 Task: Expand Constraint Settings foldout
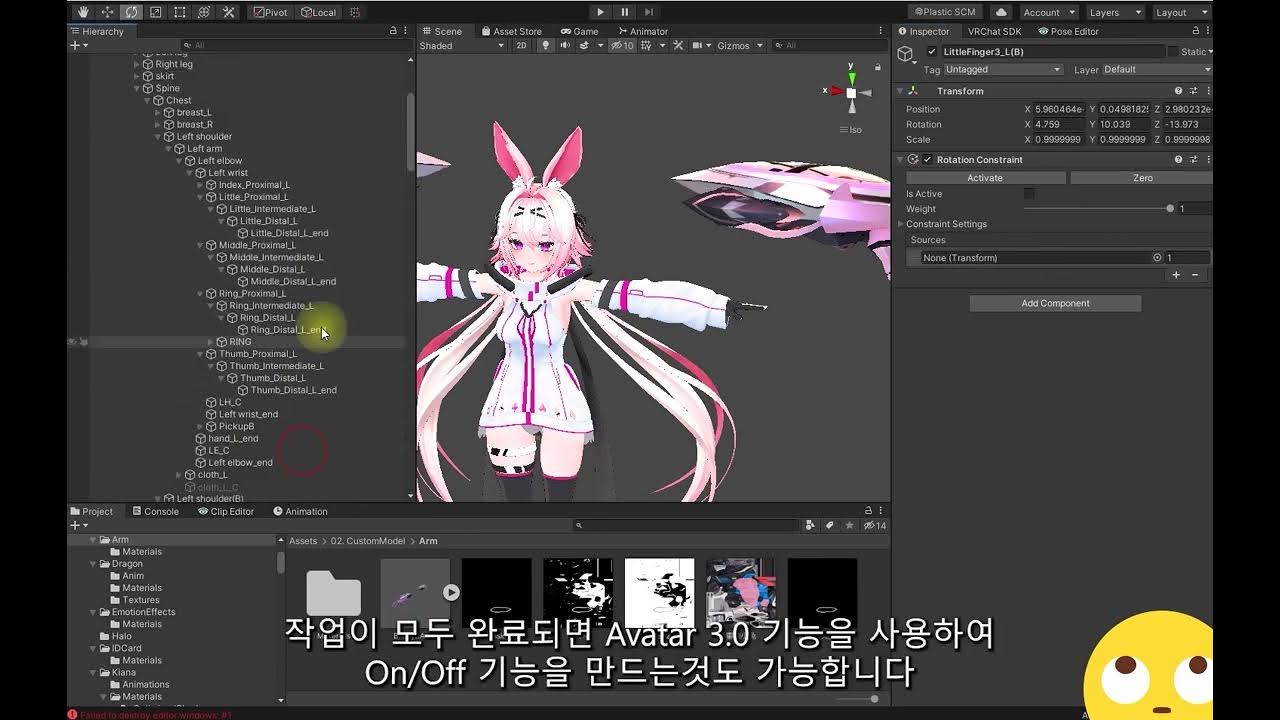pos(901,224)
